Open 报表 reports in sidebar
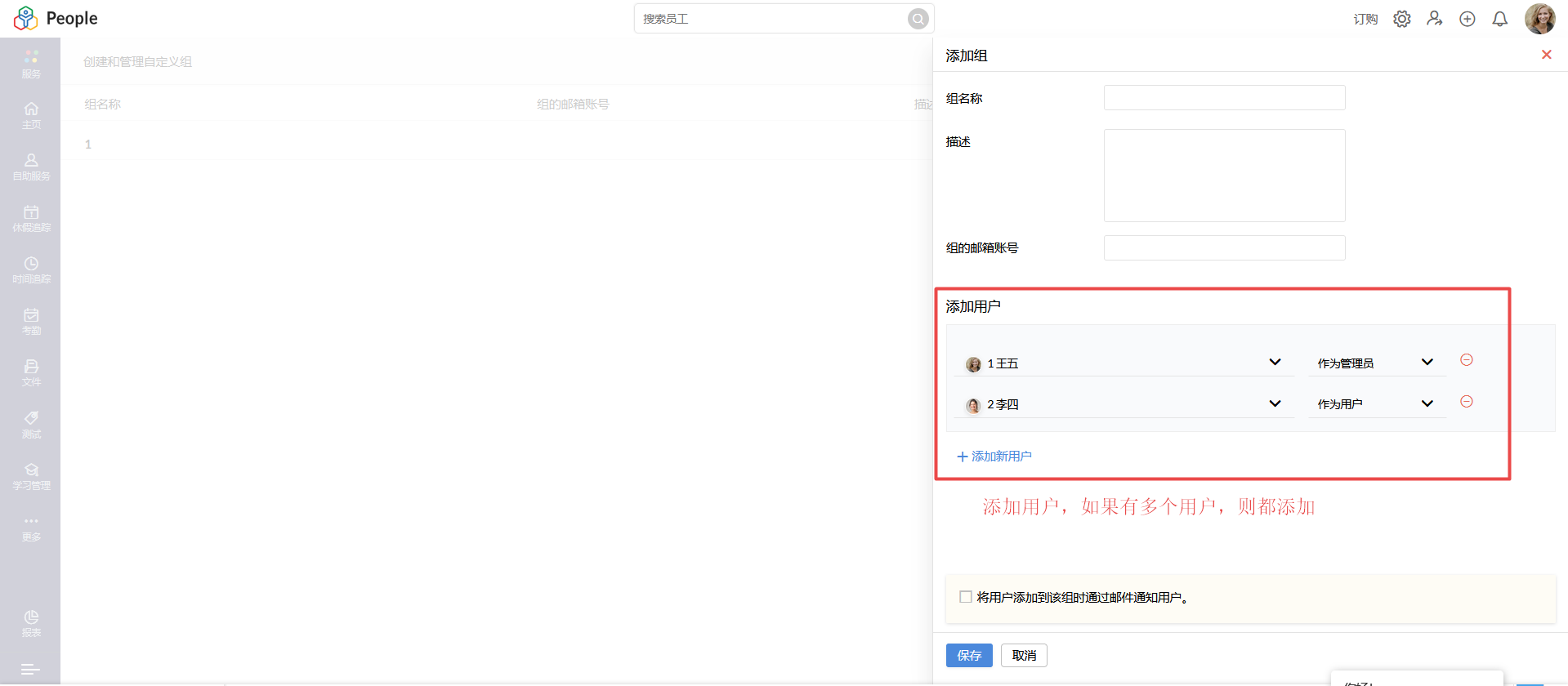This screenshot has height=686, width=1568. [31, 623]
